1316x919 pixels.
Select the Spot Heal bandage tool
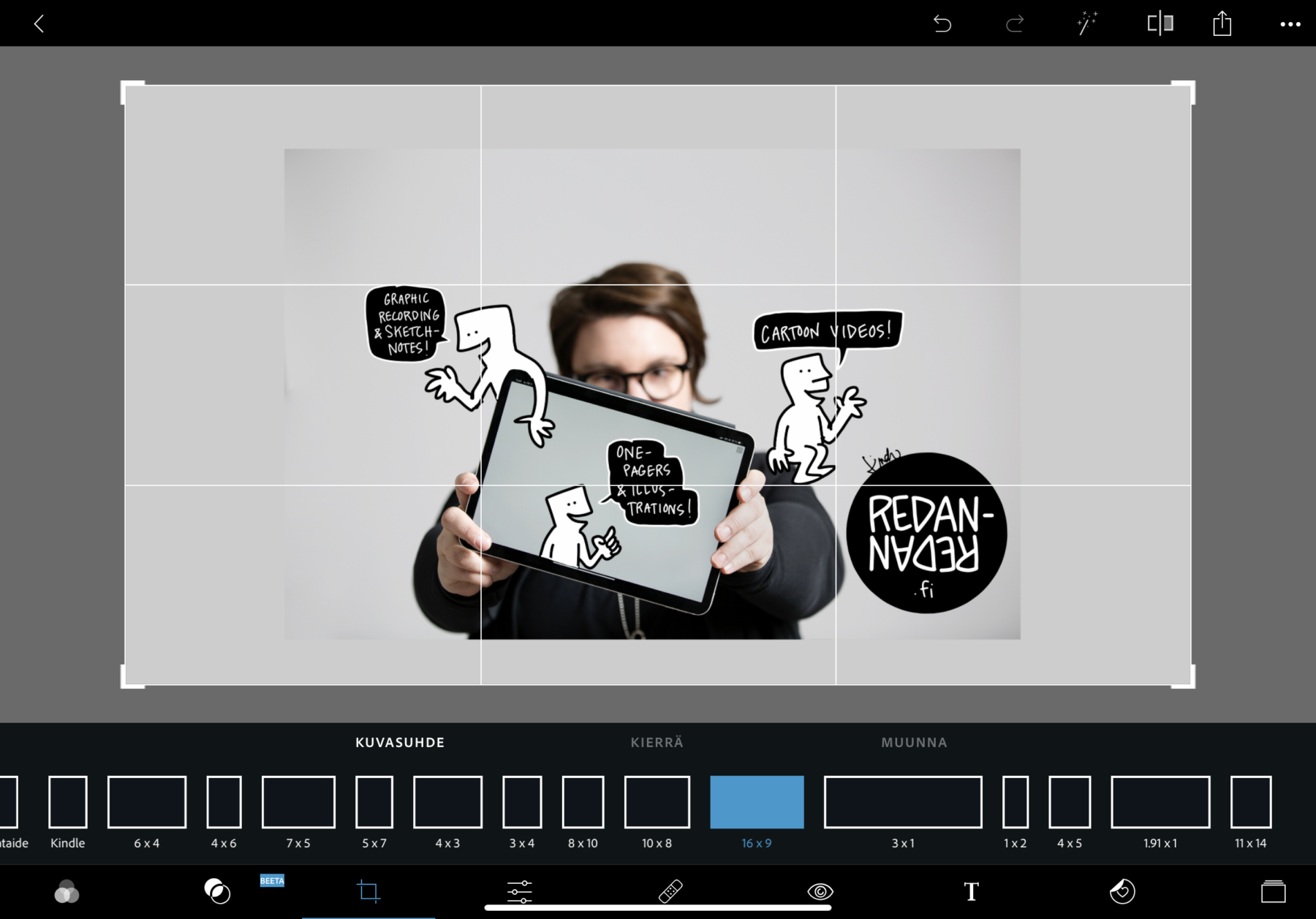pyautogui.click(x=670, y=891)
